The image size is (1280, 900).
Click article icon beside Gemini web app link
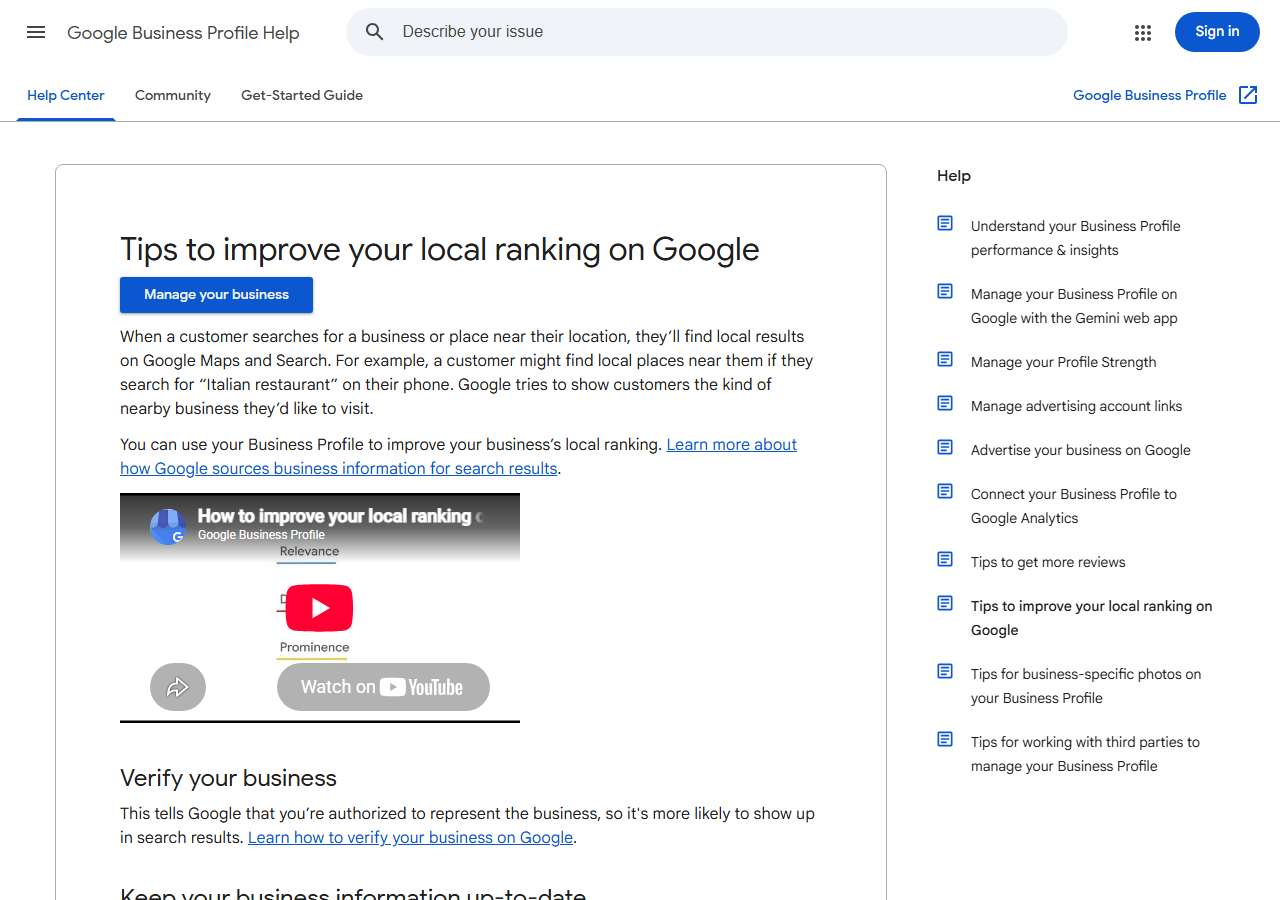[945, 291]
